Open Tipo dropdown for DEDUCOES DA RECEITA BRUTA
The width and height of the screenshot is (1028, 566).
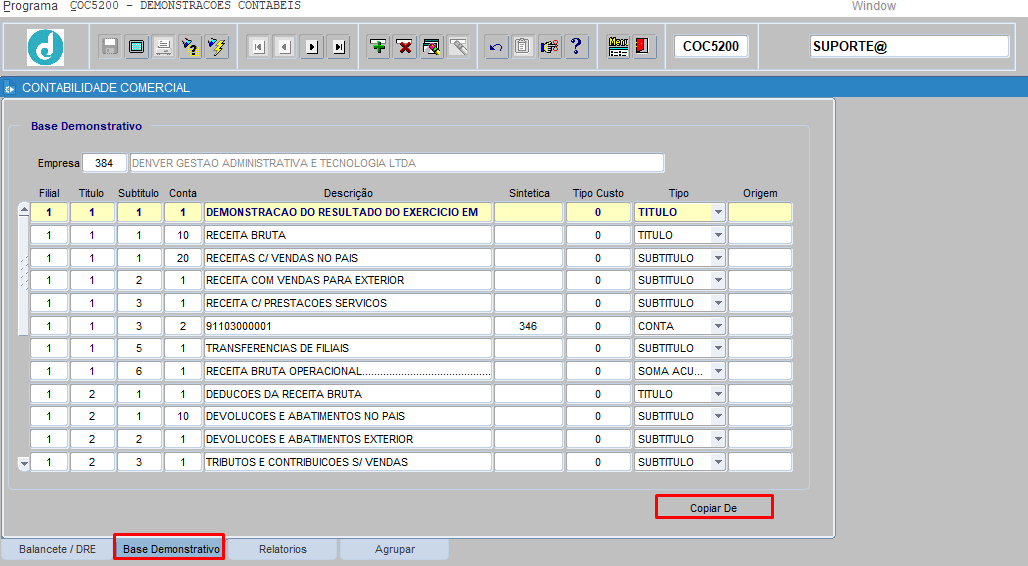(718, 394)
